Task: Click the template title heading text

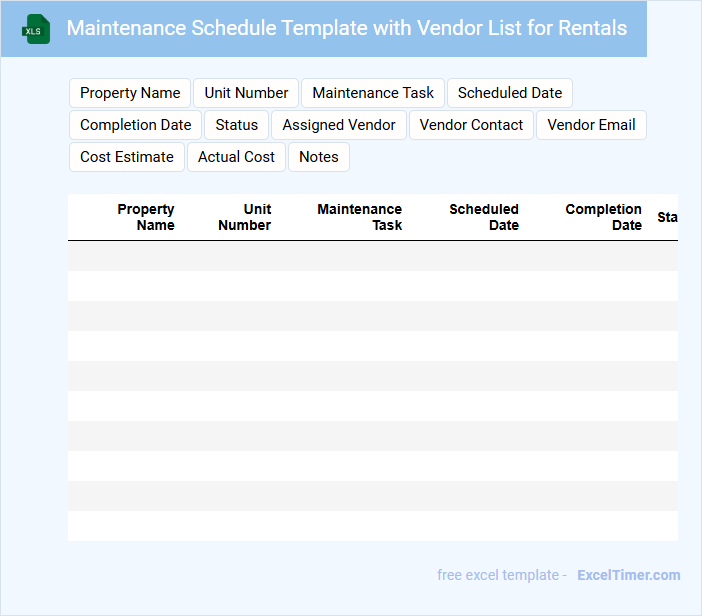Action: tap(347, 28)
